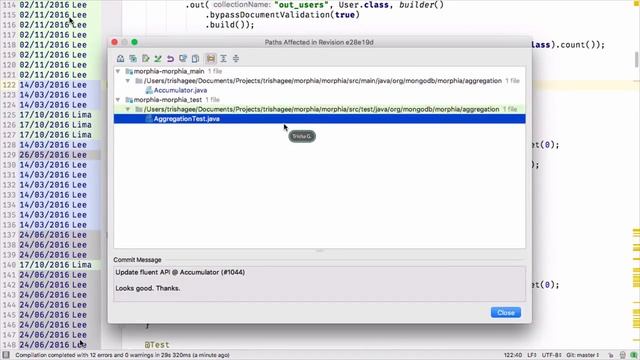Screen dimensions: 640x360
Task: Click the first toolbar icon in Paths Affected dialog
Action: [x=120, y=59]
